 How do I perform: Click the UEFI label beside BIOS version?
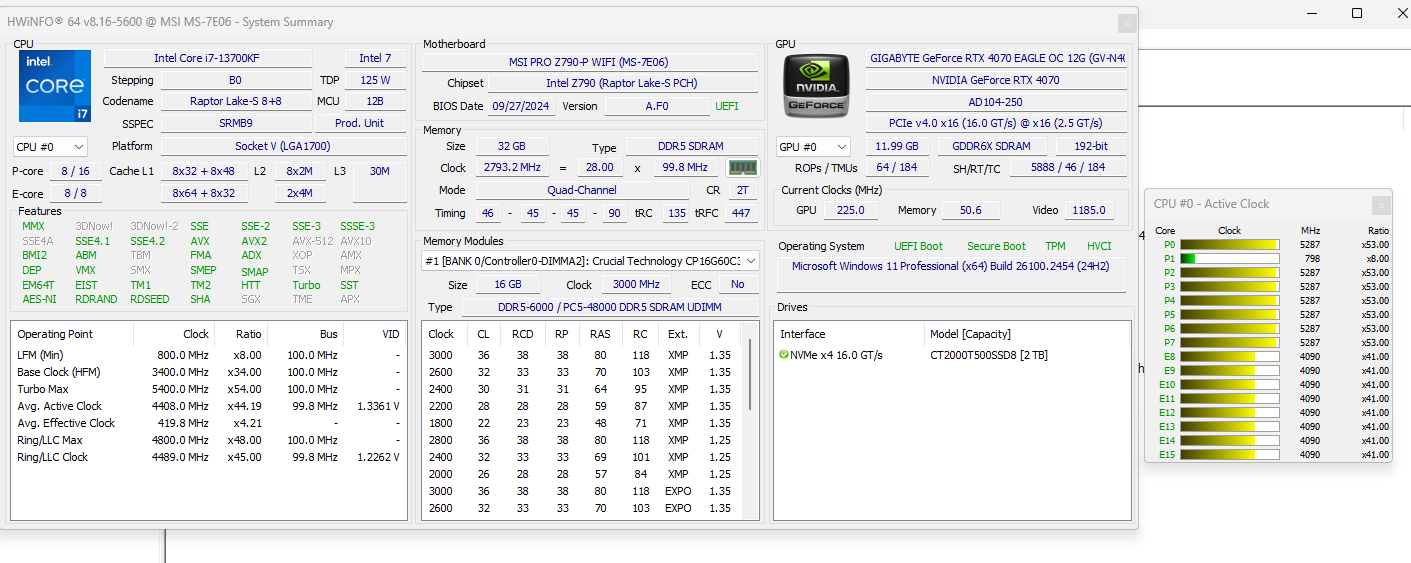(727, 106)
